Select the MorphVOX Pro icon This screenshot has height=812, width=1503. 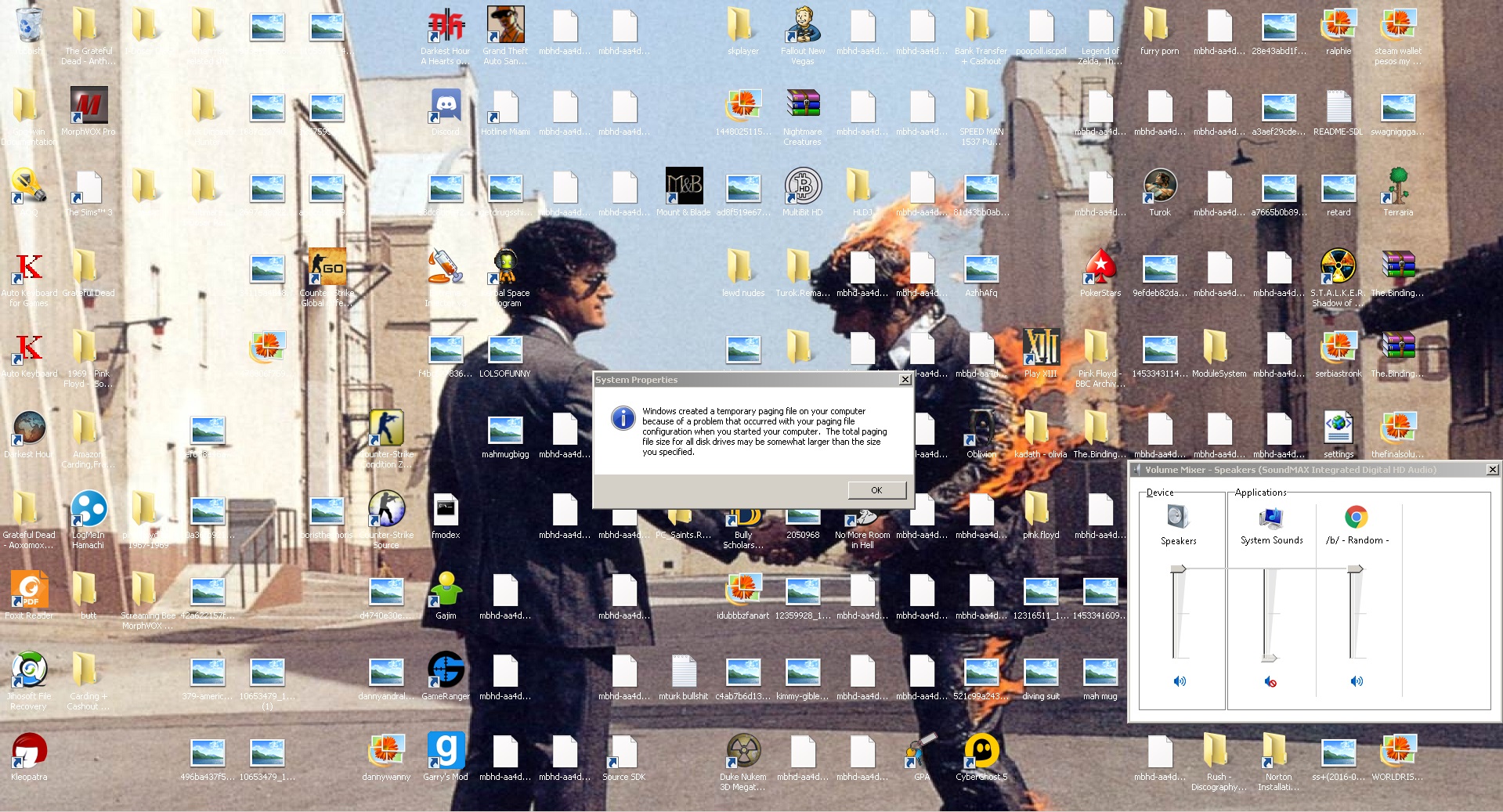(x=89, y=106)
